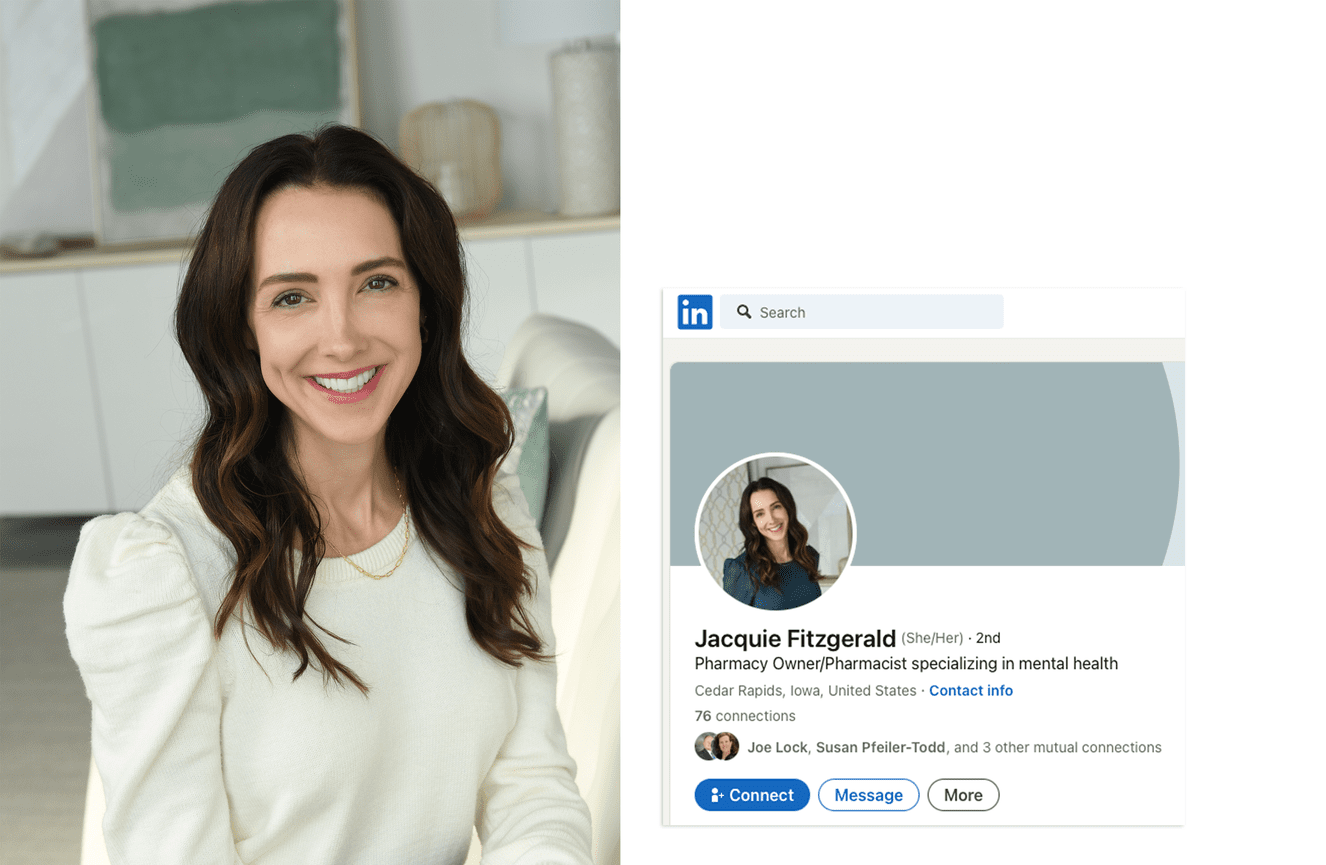Click the magnifying glass search icon
Screen dimensions: 1326x865
(744, 312)
